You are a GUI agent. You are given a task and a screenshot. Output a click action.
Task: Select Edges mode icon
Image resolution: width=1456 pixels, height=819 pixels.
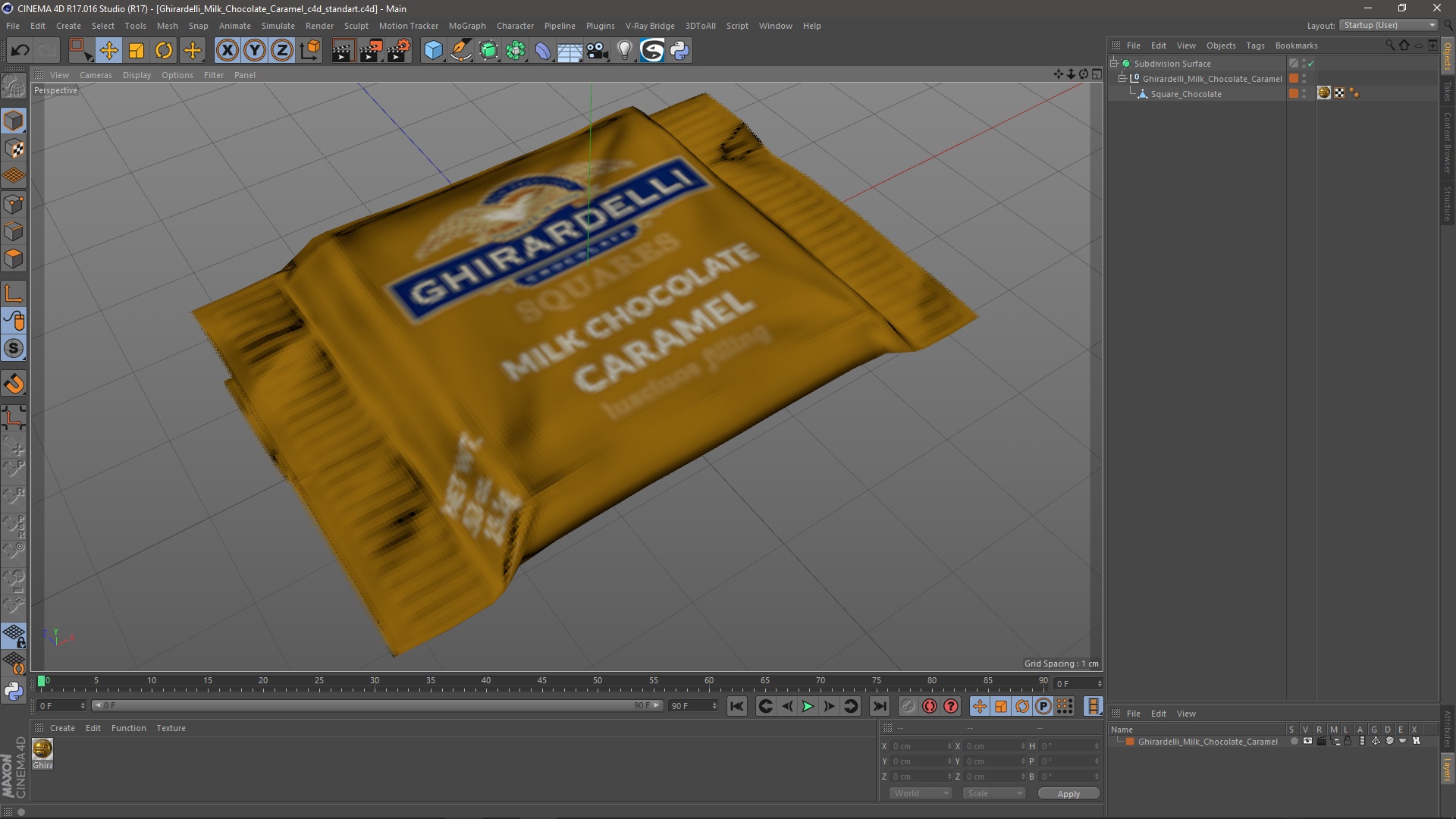coord(14,231)
